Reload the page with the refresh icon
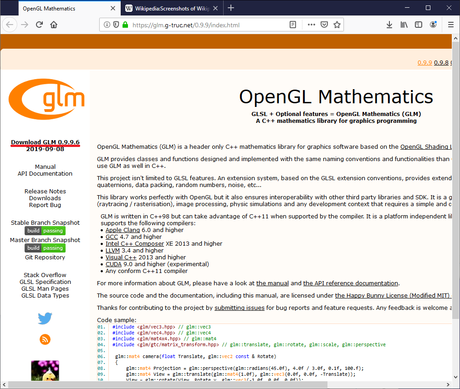Viewport: 460px width, 389px height. (39, 25)
